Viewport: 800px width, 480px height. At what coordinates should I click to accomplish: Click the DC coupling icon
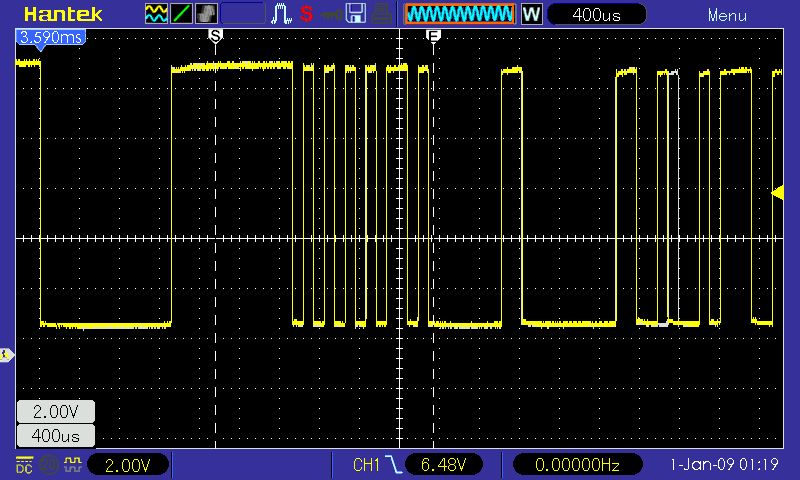24,465
